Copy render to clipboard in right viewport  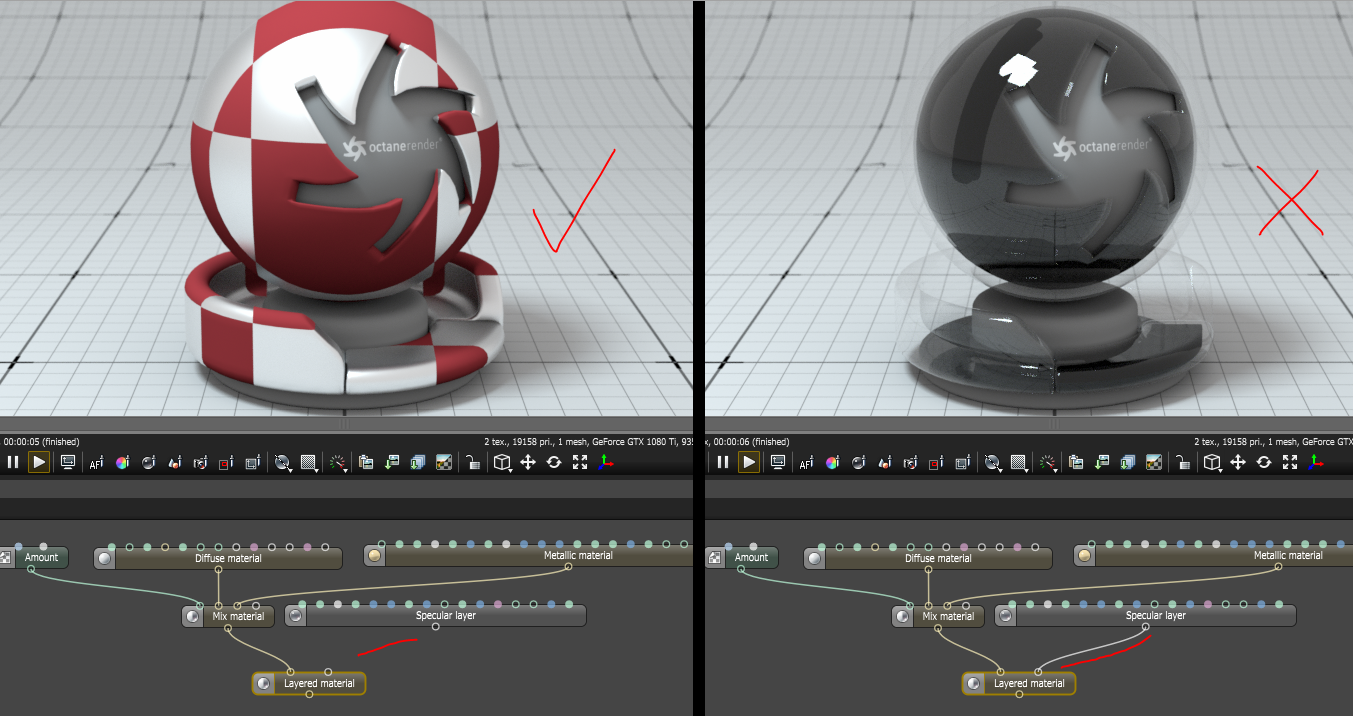tap(1075, 462)
